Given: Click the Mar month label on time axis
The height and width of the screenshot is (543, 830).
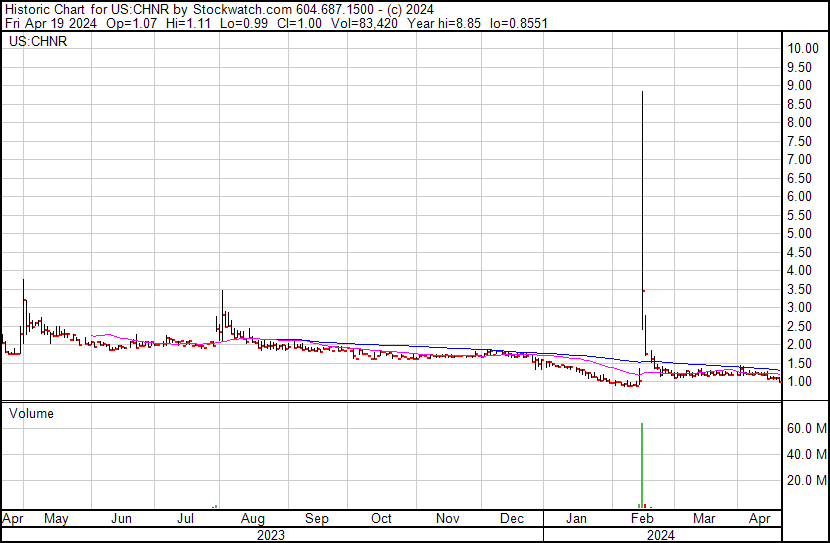Looking at the screenshot, I should click(705, 519).
